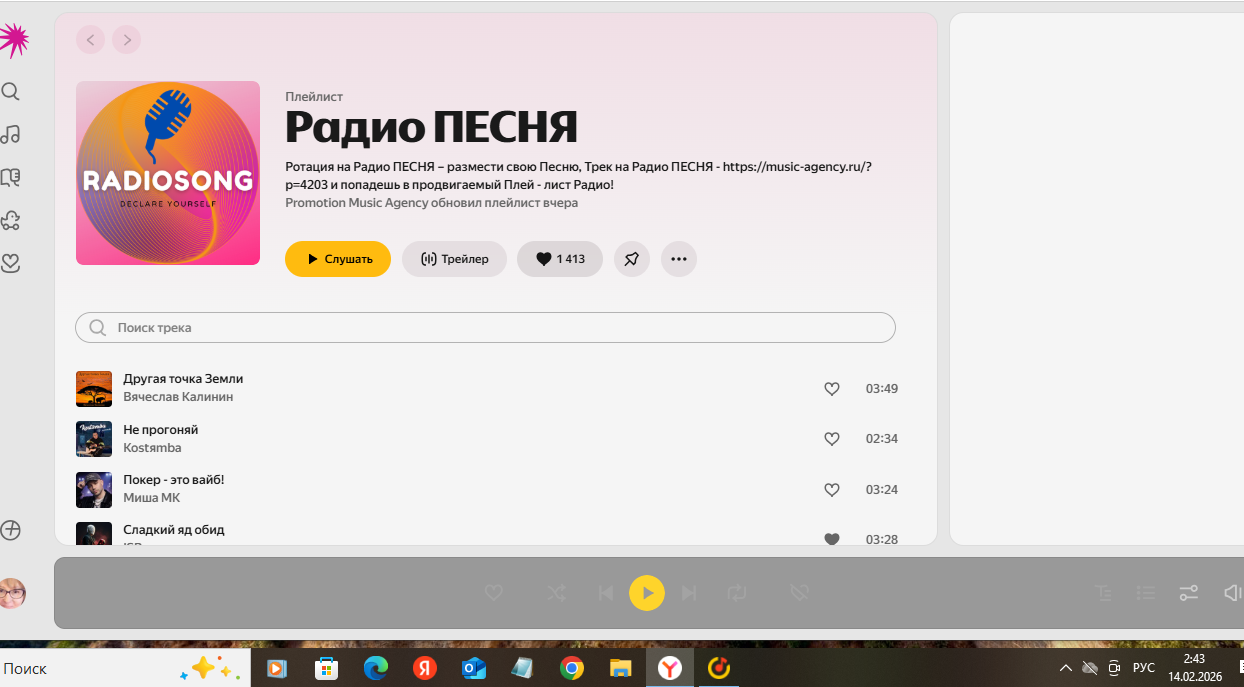The height and width of the screenshot is (687, 1244).
Task: Open search from the left sidebar
Action: 10,92
